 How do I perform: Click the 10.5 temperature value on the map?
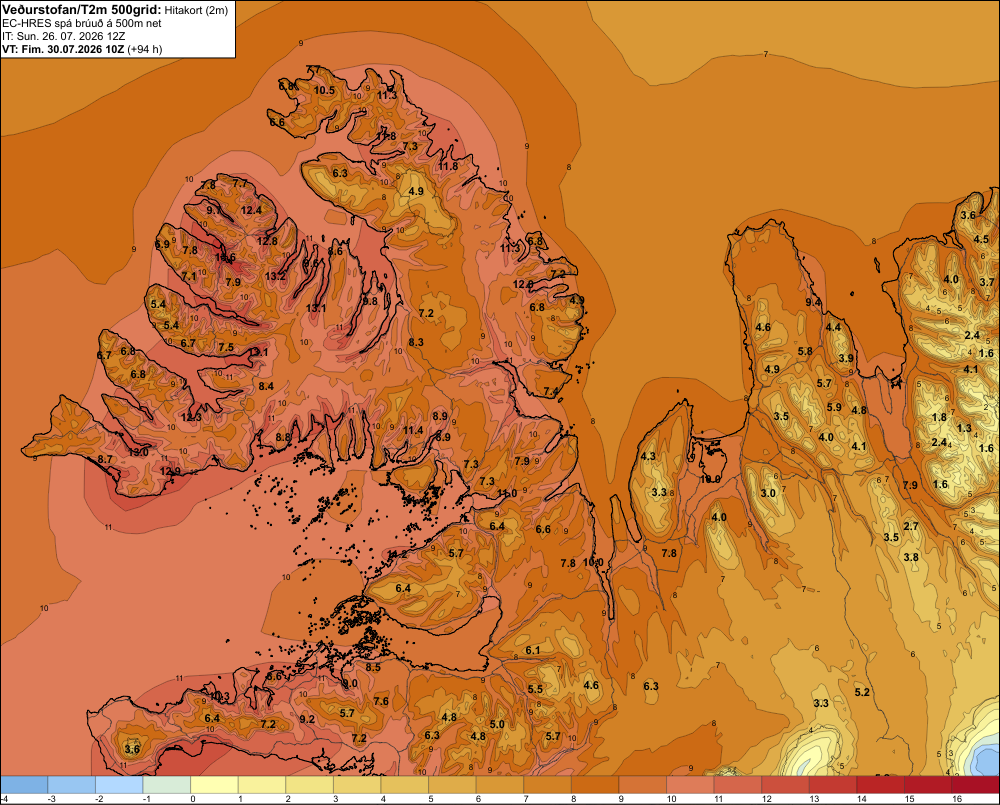point(324,90)
